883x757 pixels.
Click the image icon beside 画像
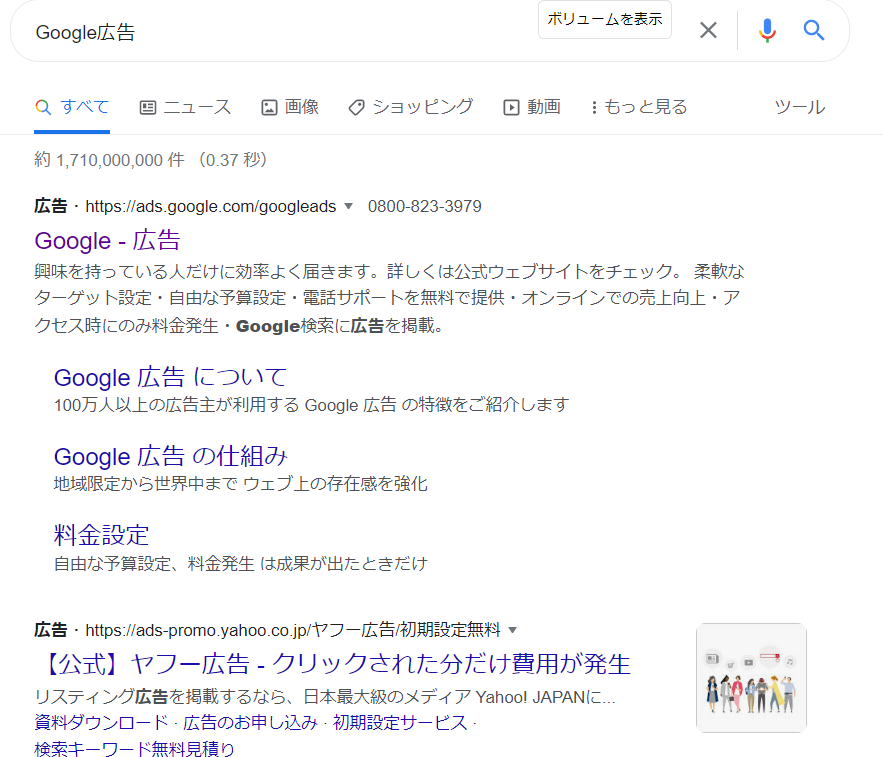coord(269,108)
